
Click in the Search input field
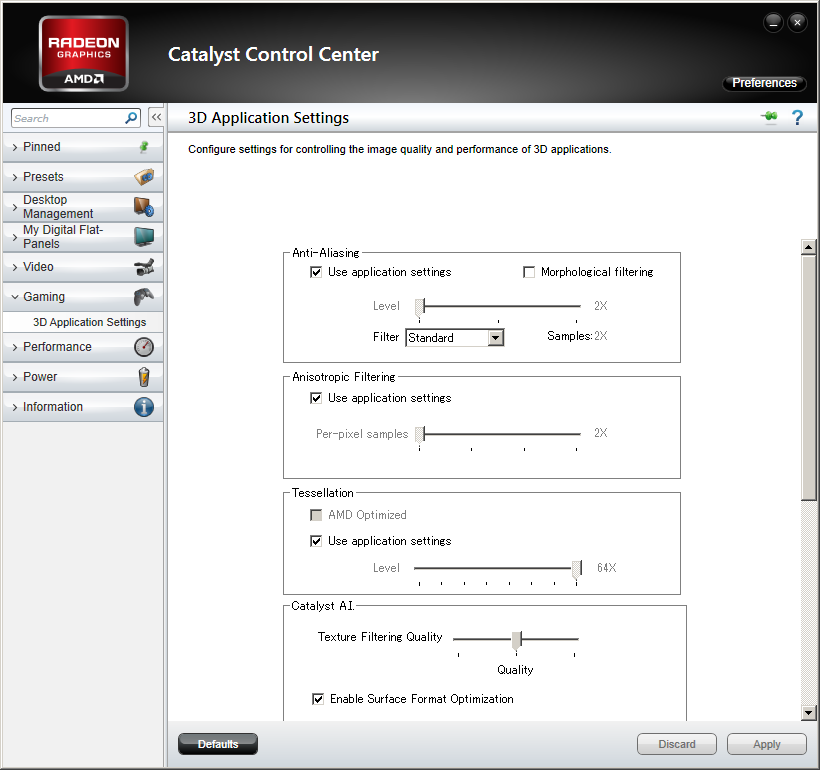[x=68, y=118]
